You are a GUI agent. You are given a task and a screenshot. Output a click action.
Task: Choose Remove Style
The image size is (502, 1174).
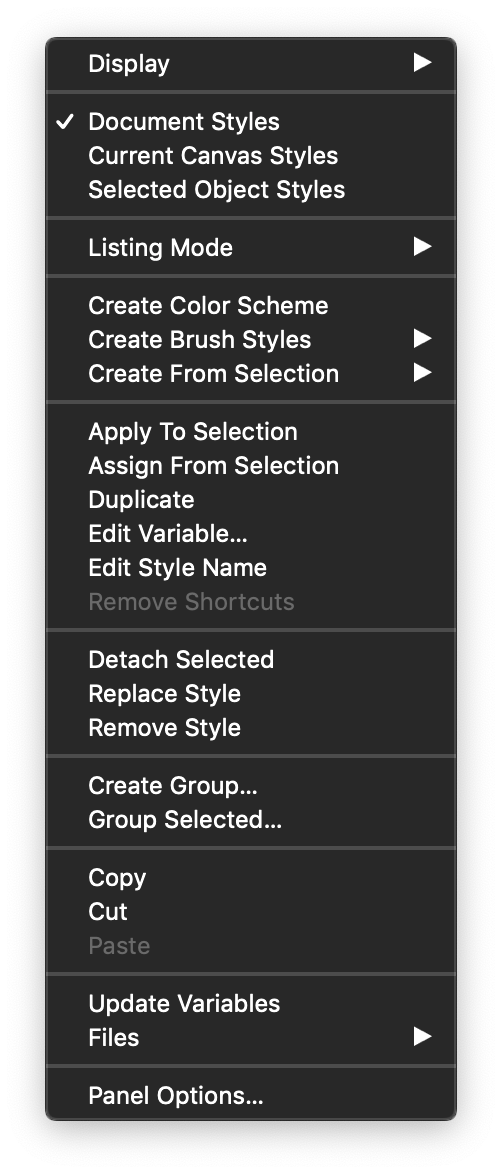click(251, 728)
